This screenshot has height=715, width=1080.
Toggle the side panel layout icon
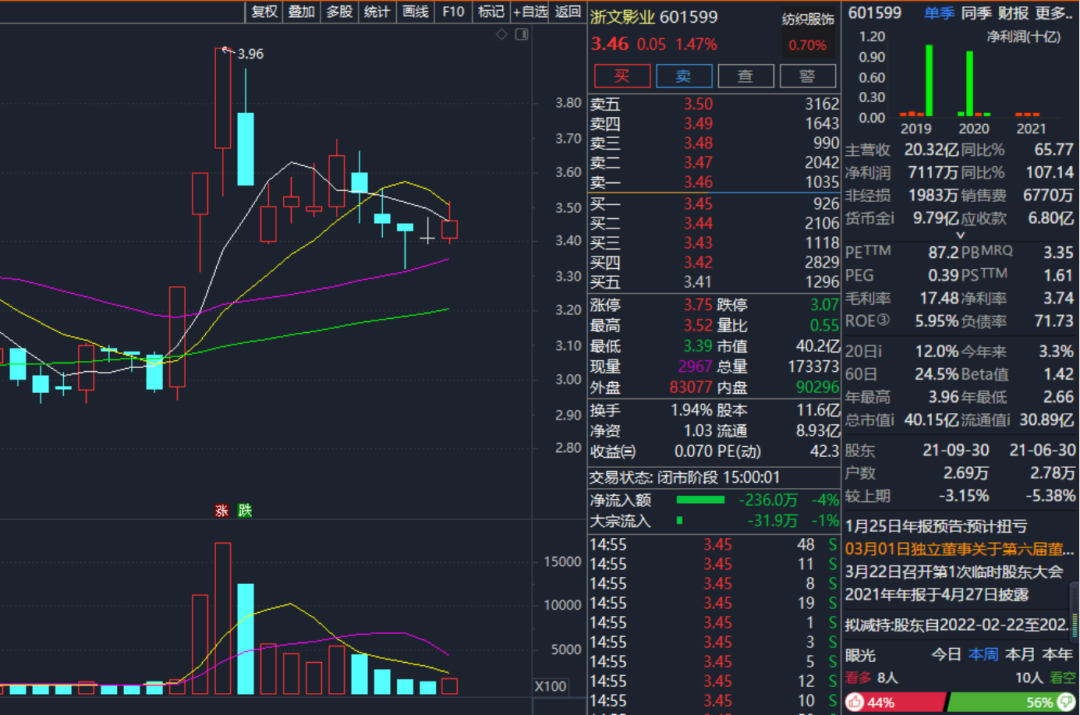[x=521, y=34]
